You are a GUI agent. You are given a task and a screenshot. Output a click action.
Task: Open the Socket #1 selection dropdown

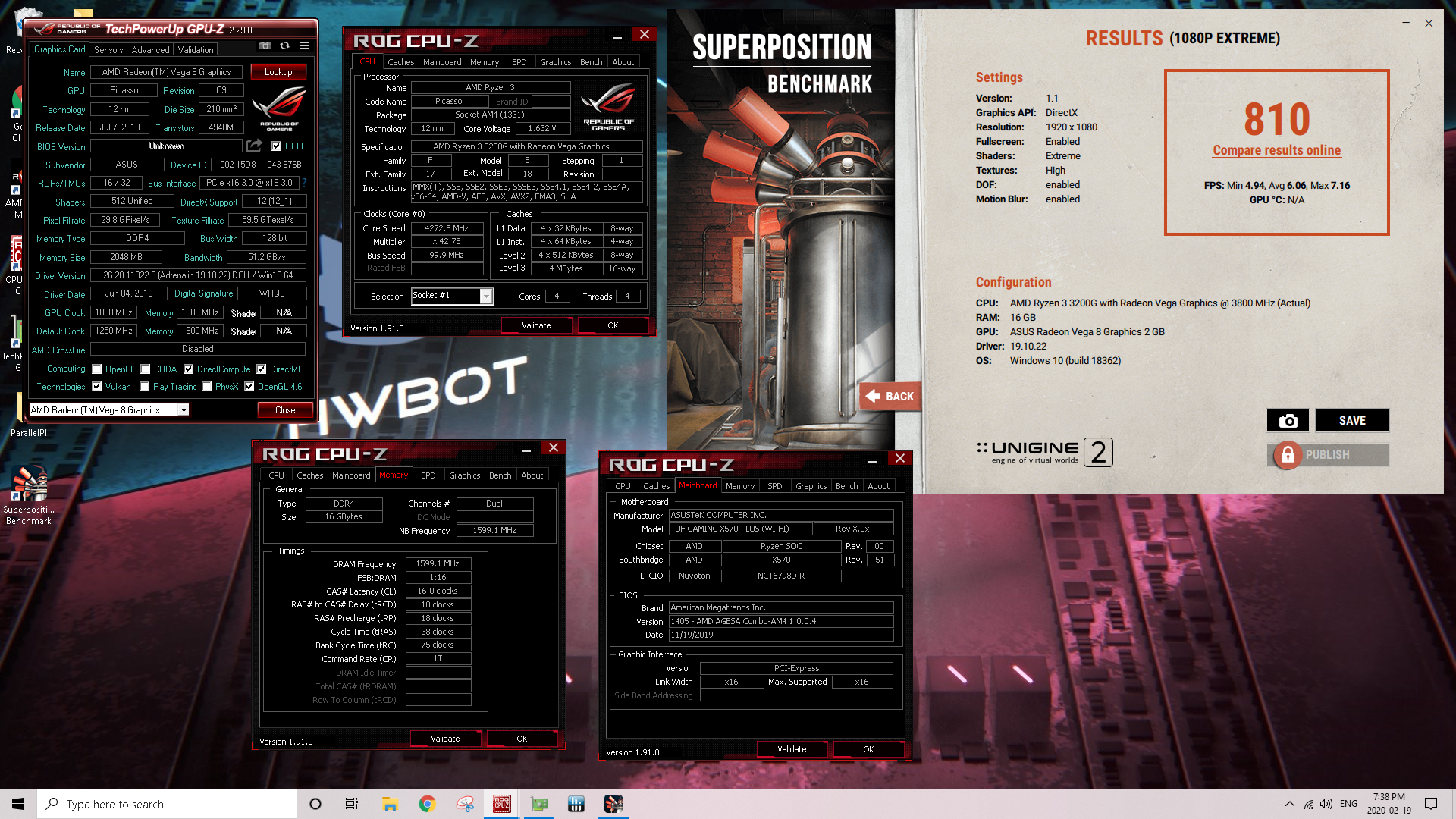click(486, 296)
